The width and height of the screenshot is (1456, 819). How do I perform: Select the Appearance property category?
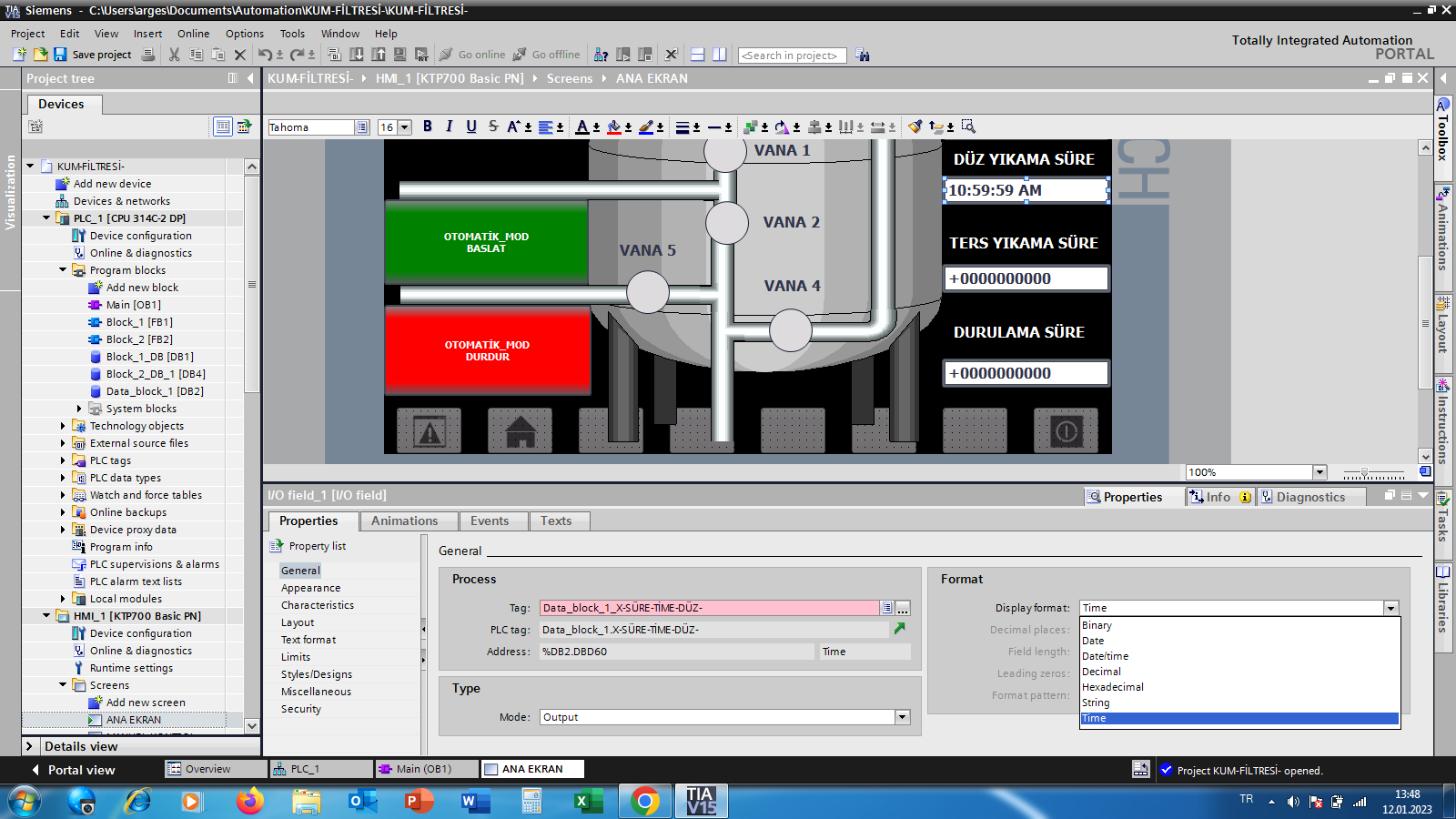310,588
